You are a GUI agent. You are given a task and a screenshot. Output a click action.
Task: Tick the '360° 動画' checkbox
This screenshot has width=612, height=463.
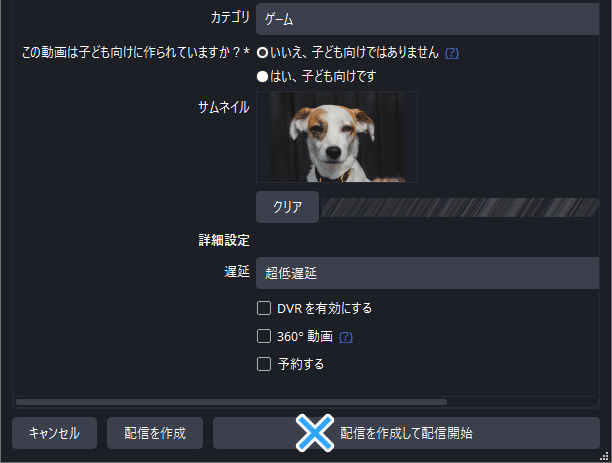[x=264, y=336]
